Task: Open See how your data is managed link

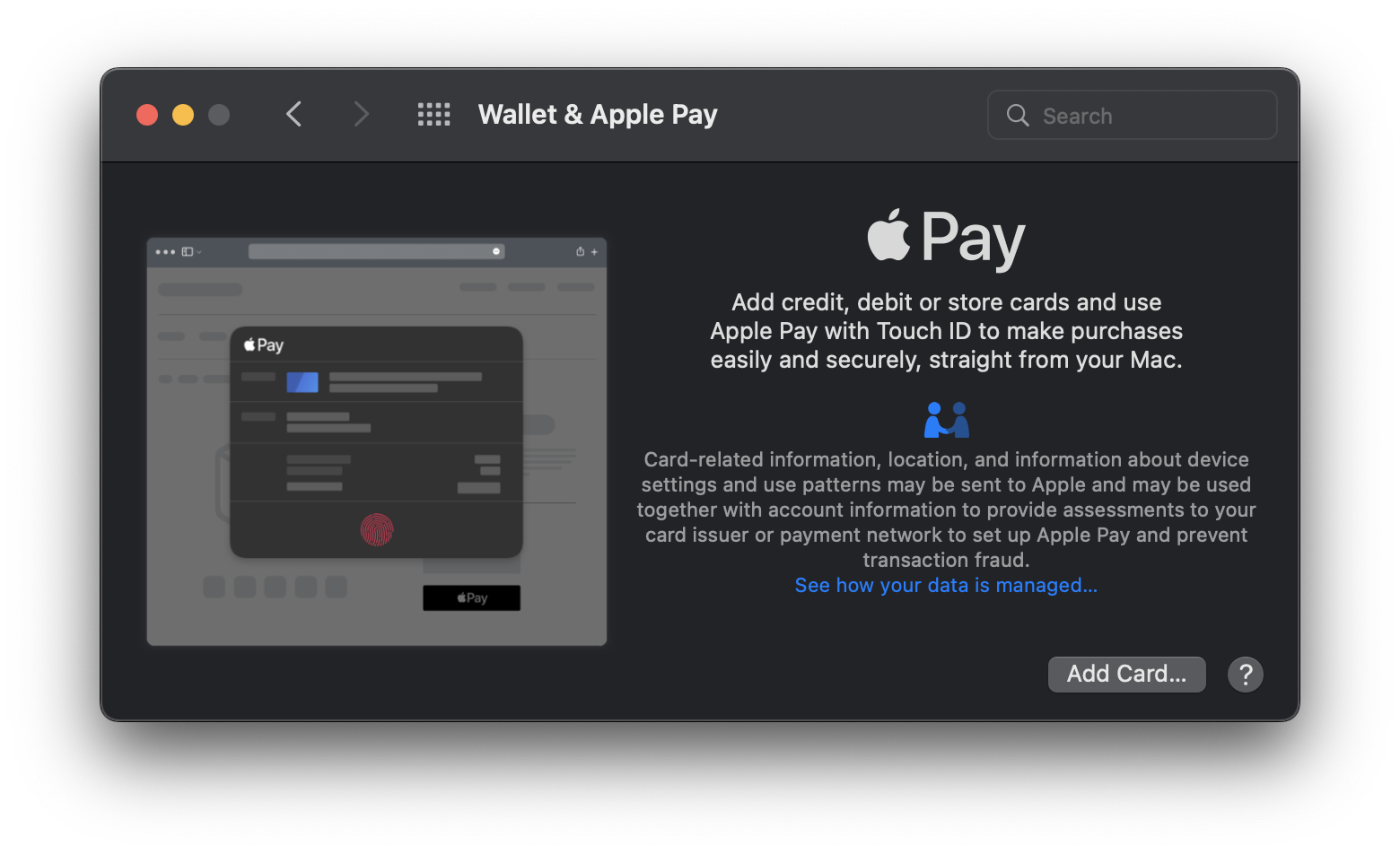Action: point(946,585)
